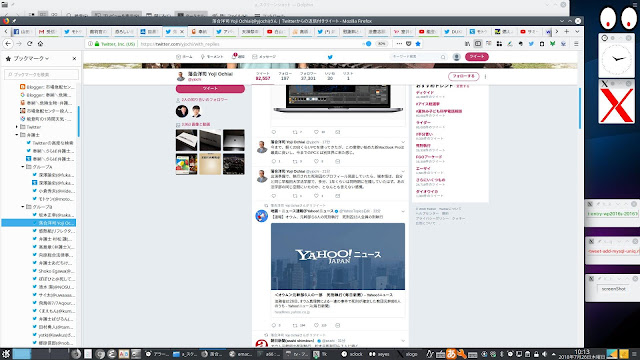640x360 pixels.
Task: Go to Twitter ホーム
Action: click(184, 57)
